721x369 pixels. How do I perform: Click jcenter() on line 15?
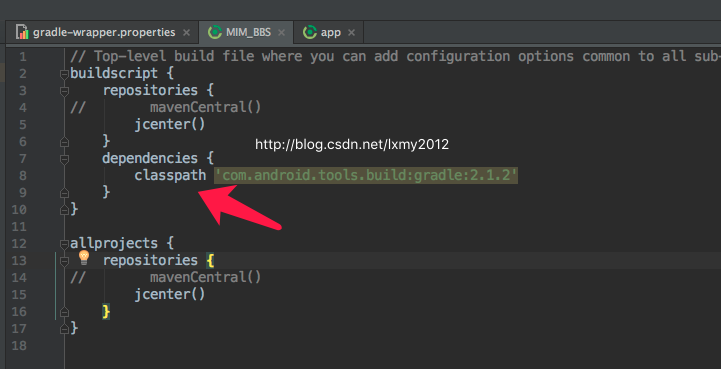tap(170, 294)
